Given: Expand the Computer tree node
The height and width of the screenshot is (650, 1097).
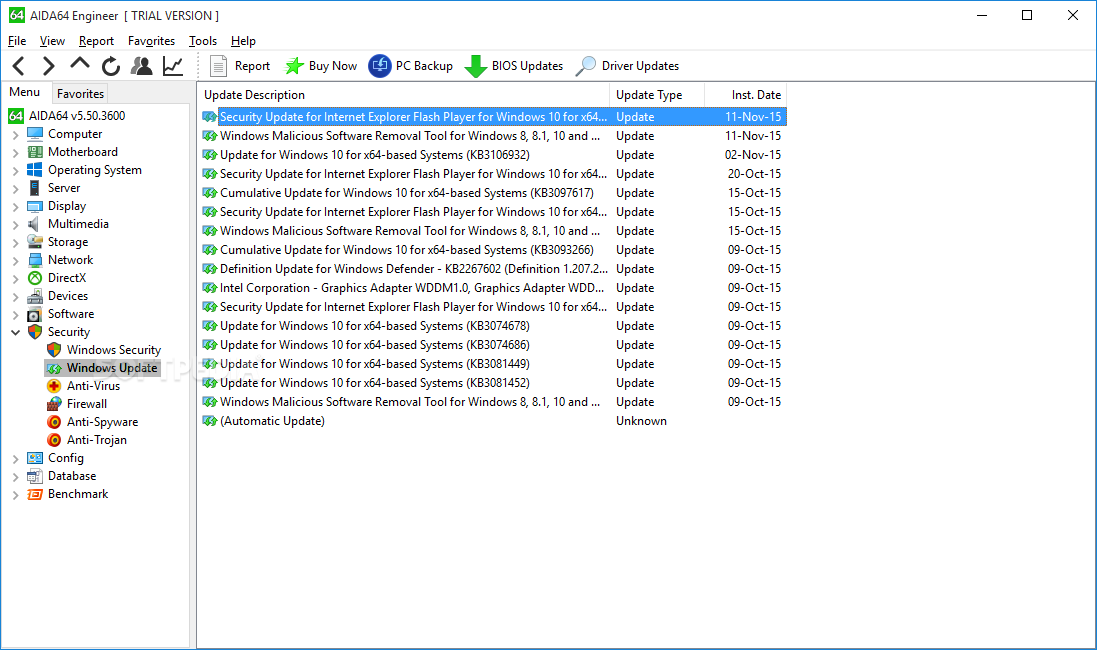Looking at the screenshot, I should (x=15, y=134).
